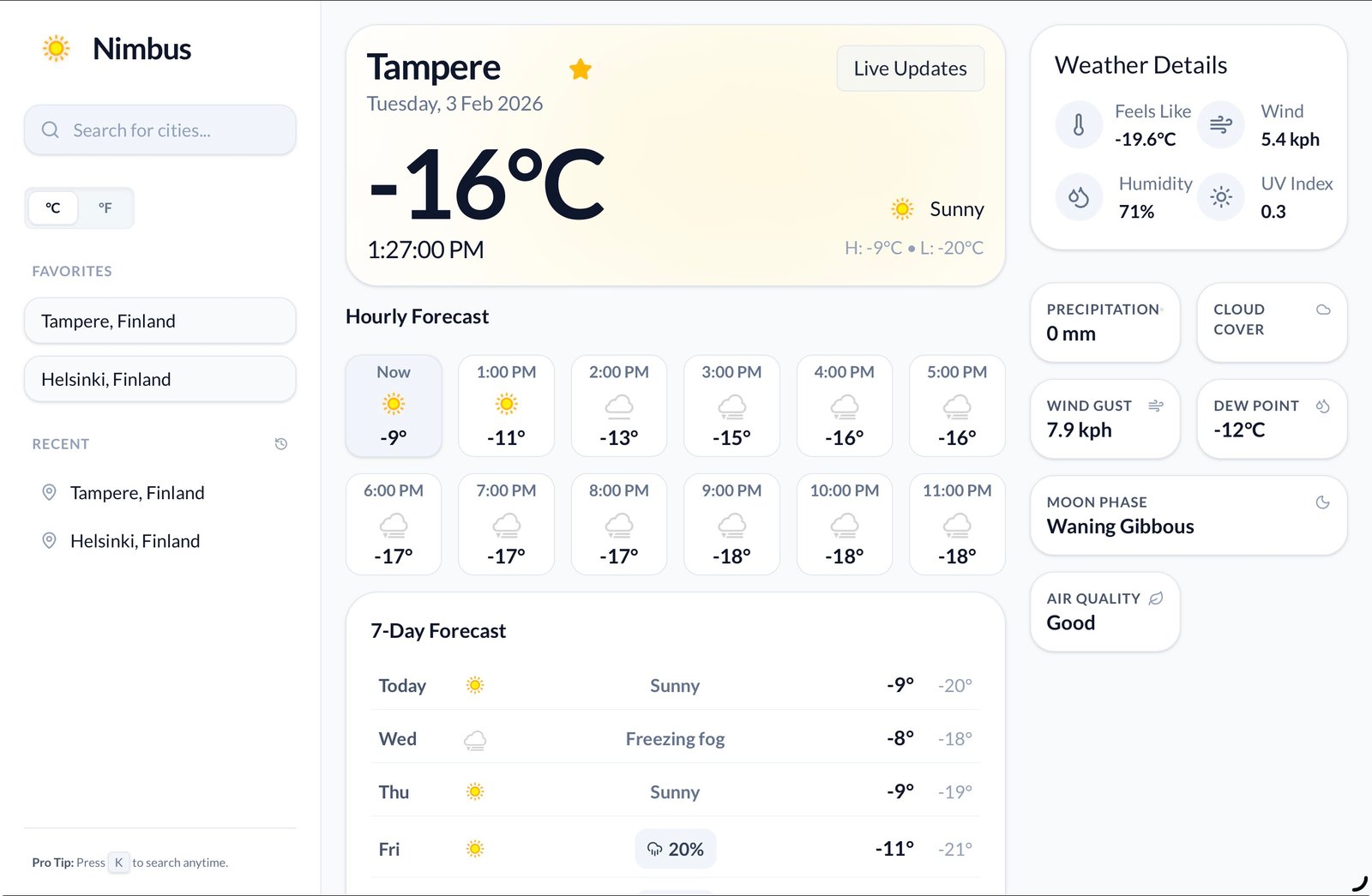Click the location pin beside Helsinki, Finland
The height and width of the screenshot is (896, 1372).
[49, 541]
